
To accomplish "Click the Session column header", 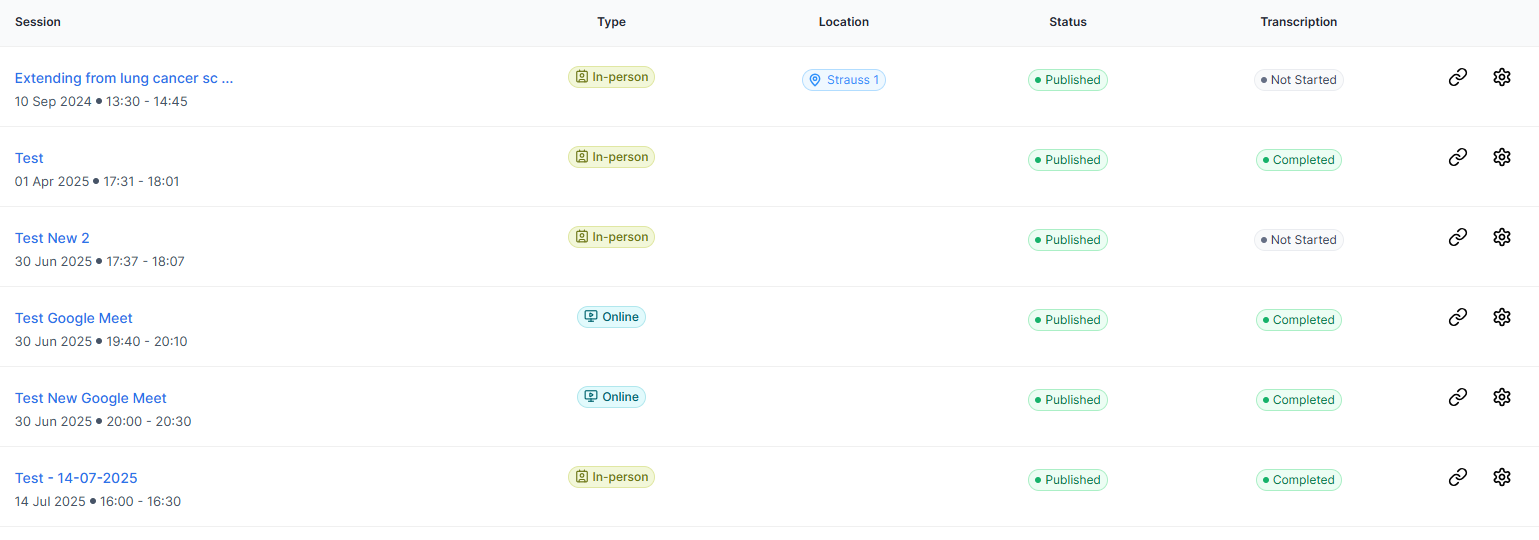I will point(38,22).
